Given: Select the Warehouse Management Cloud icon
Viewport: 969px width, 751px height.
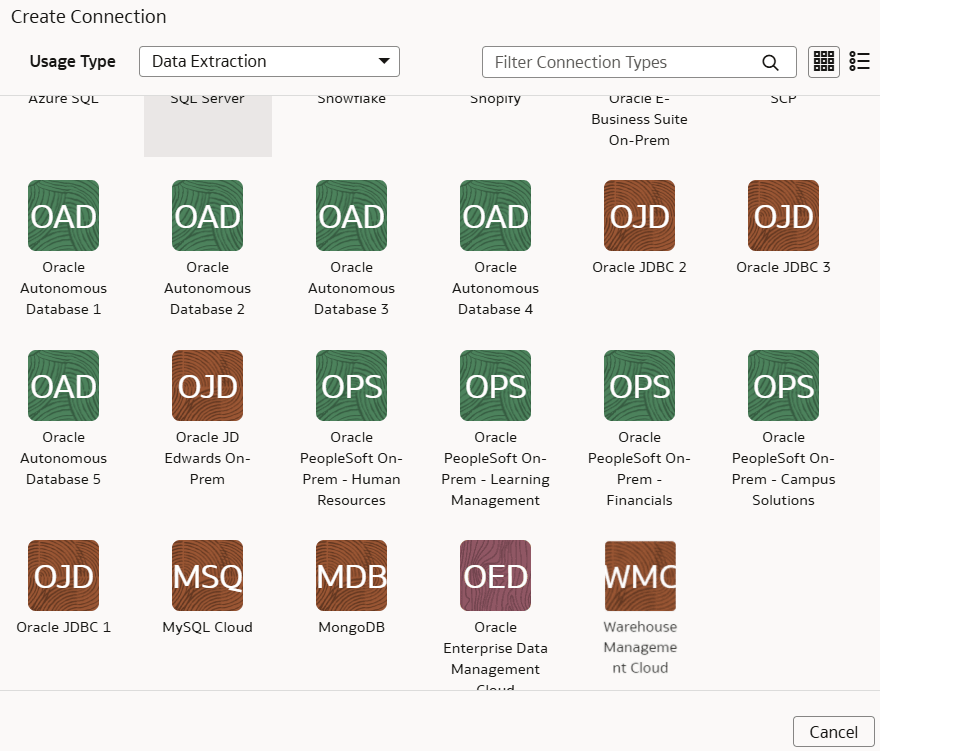Looking at the screenshot, I should tap(639, 575).
